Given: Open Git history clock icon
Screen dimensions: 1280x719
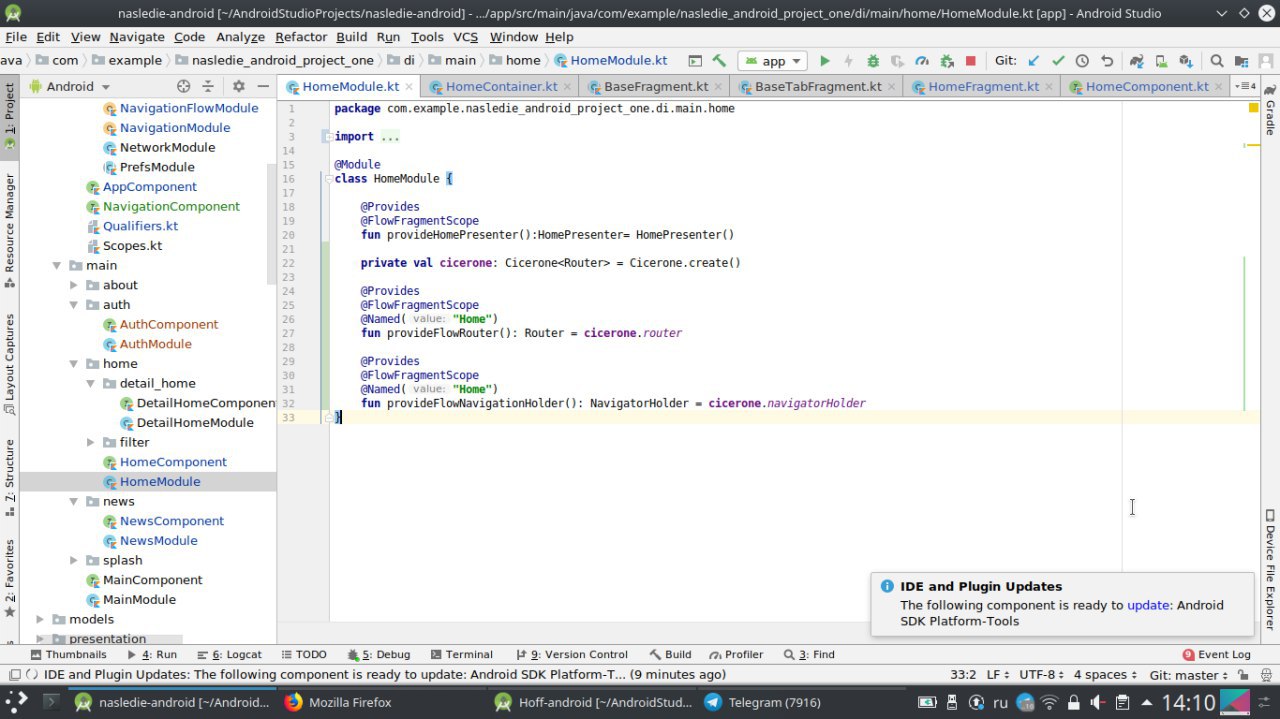Looking at the screenshot, I should coord(1082,61).
